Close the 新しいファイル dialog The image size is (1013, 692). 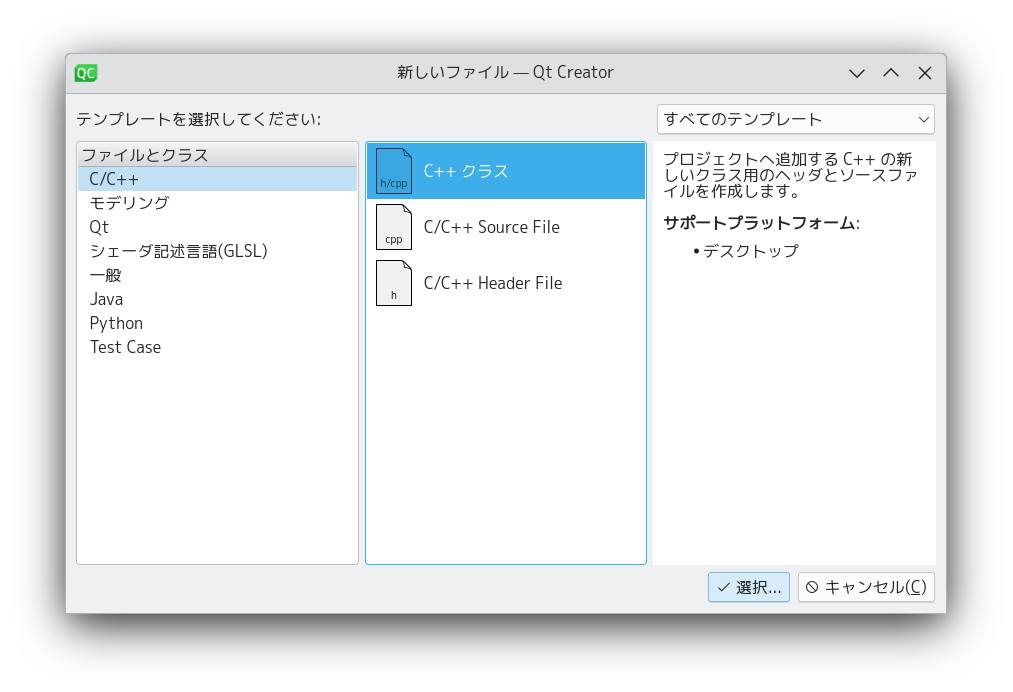click(925, 73)
